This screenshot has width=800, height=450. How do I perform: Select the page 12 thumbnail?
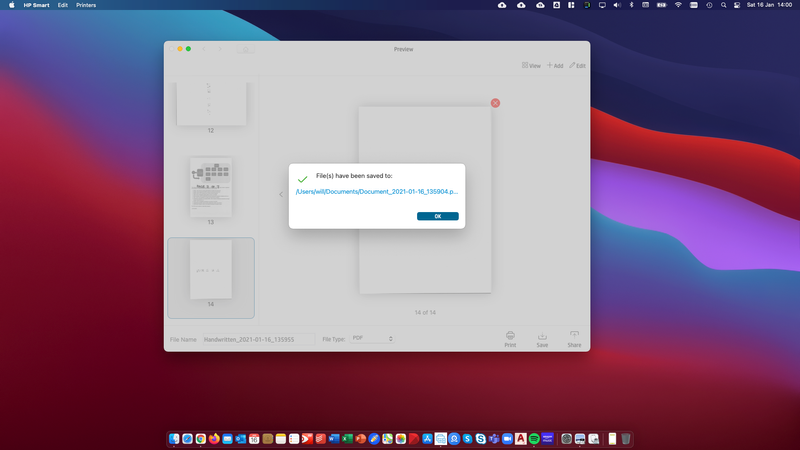tap(211, 103)
